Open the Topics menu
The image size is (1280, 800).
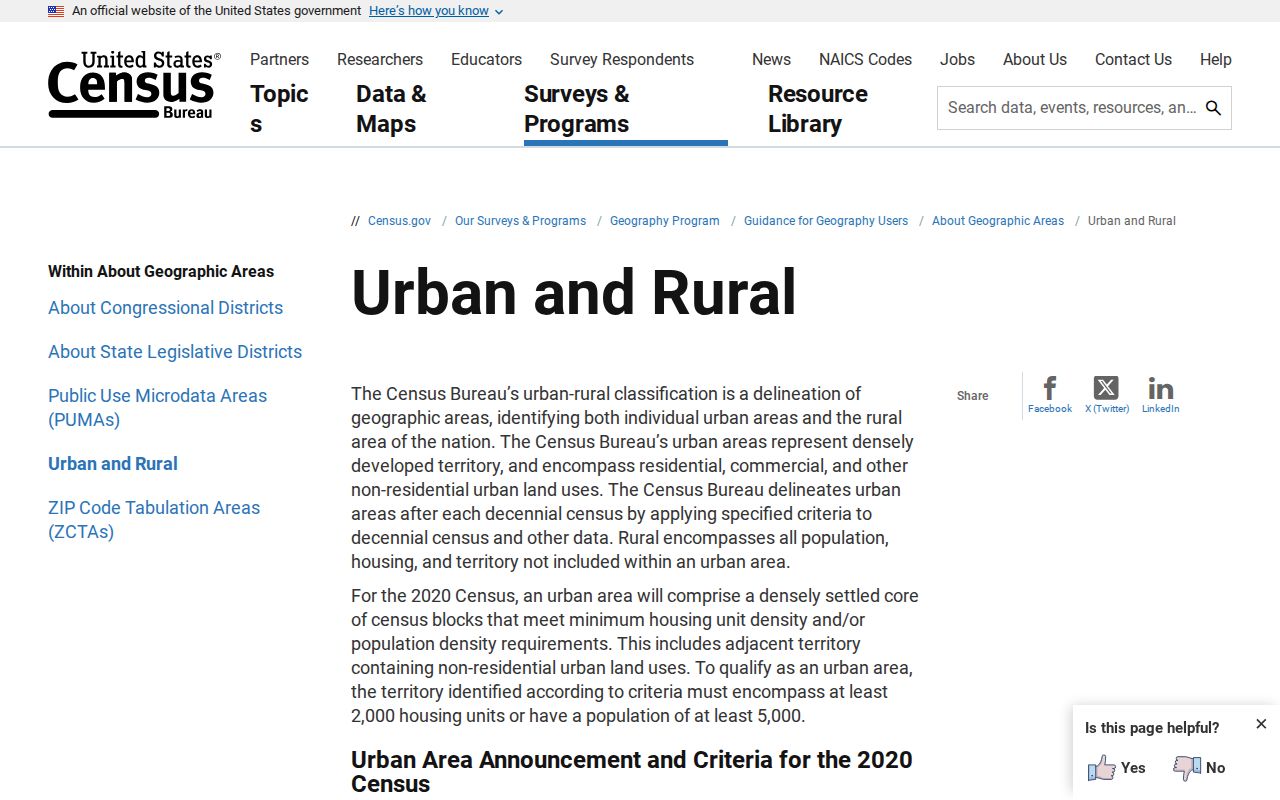(279, 109)
